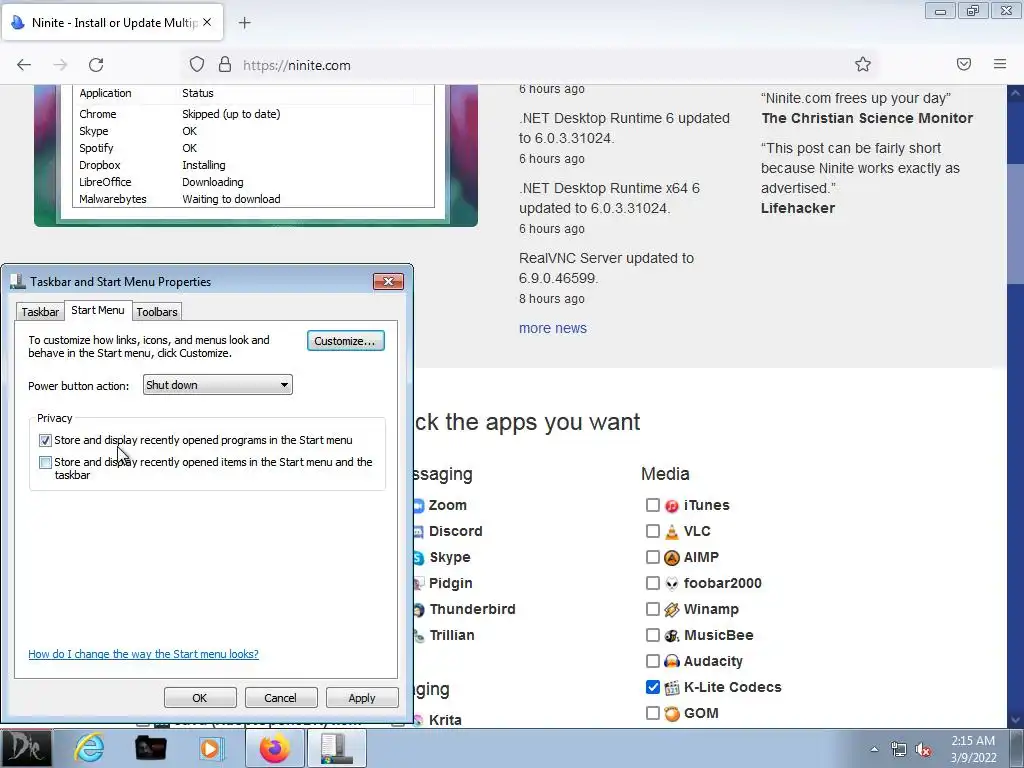Check the Audacity checkbox

(x=652, y=661)
